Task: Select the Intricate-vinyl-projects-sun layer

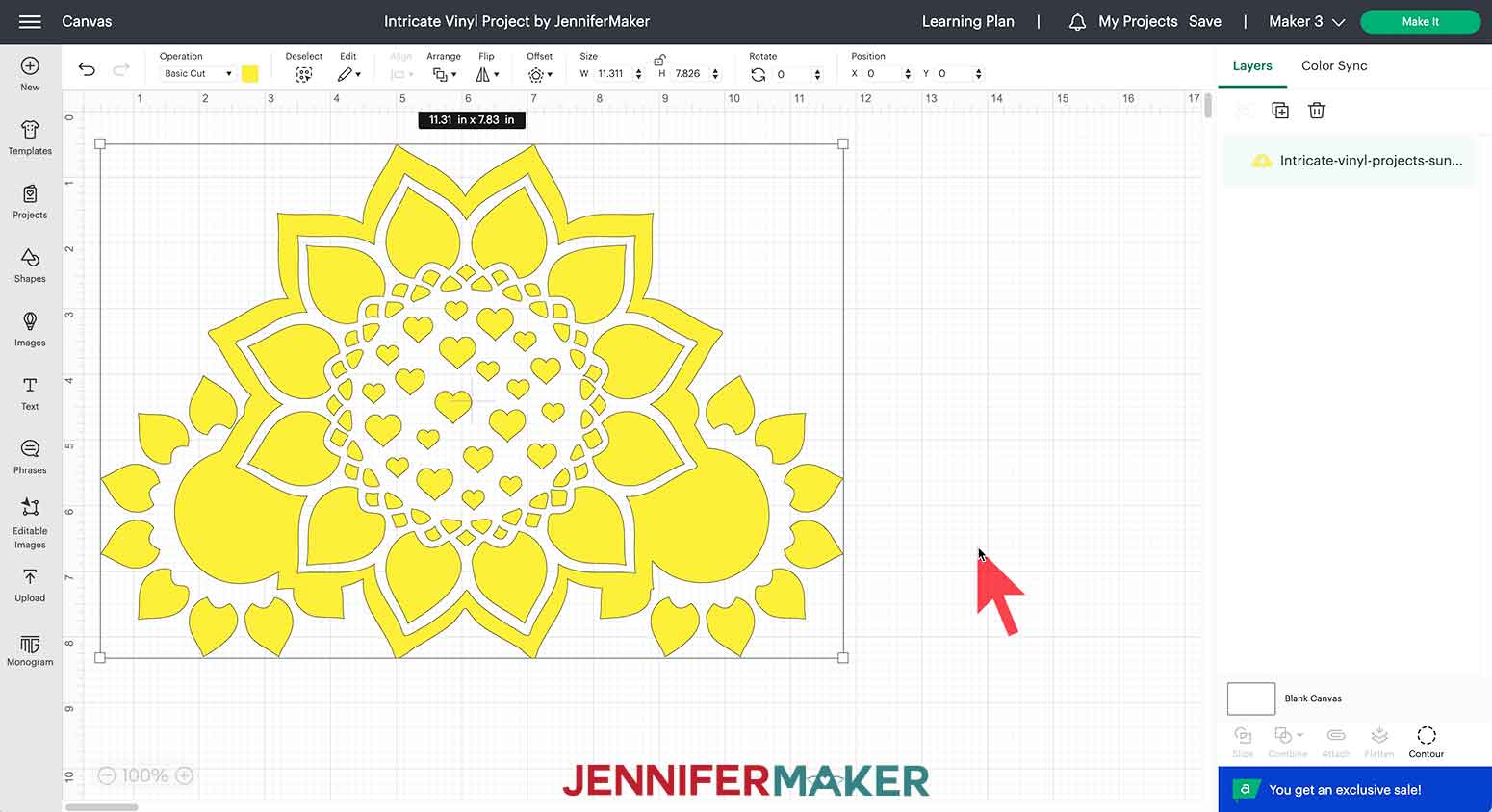Action: click(x=1349, y=161)
